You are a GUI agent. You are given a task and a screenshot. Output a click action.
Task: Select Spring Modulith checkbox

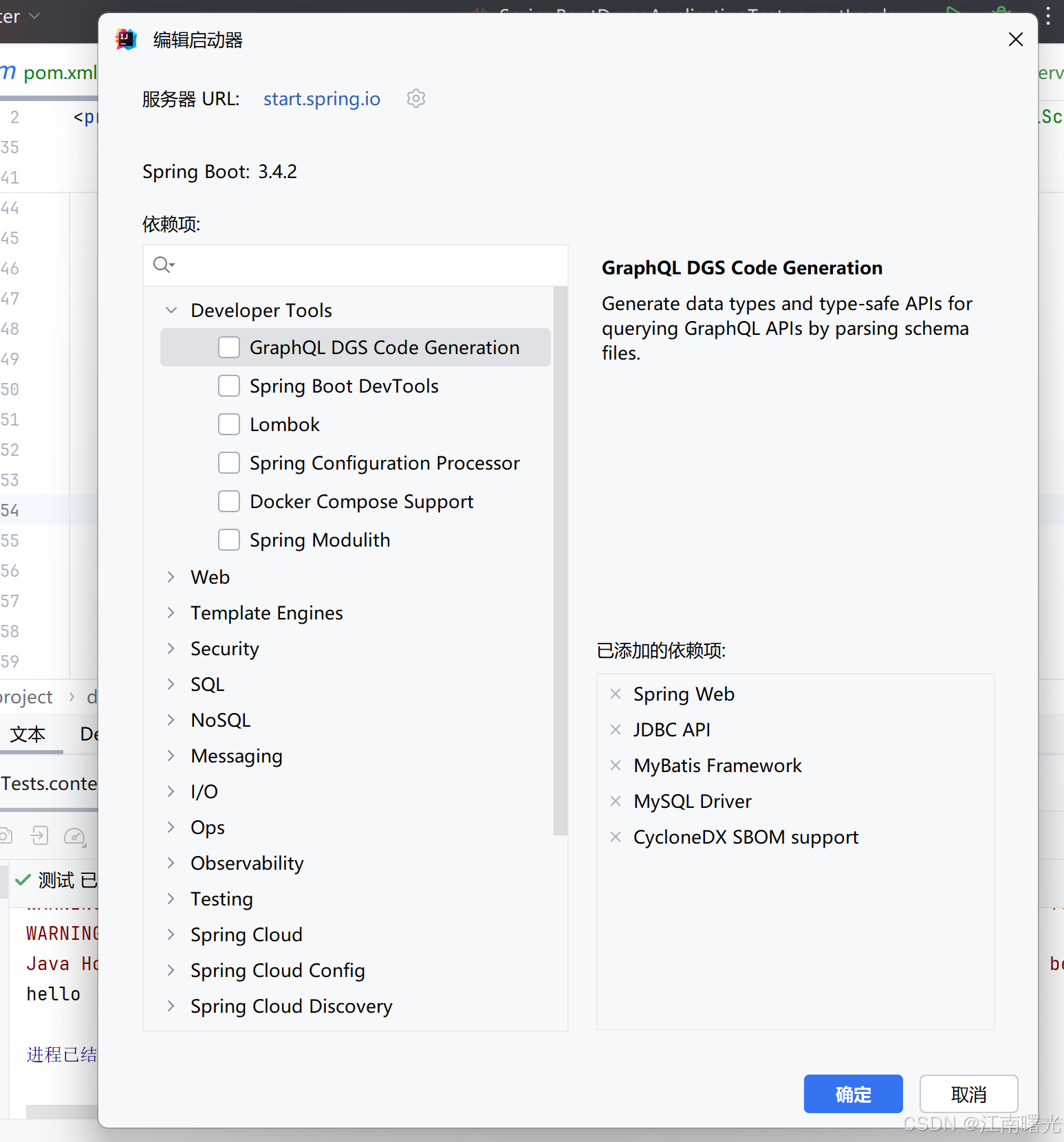(x=229, y=540)
